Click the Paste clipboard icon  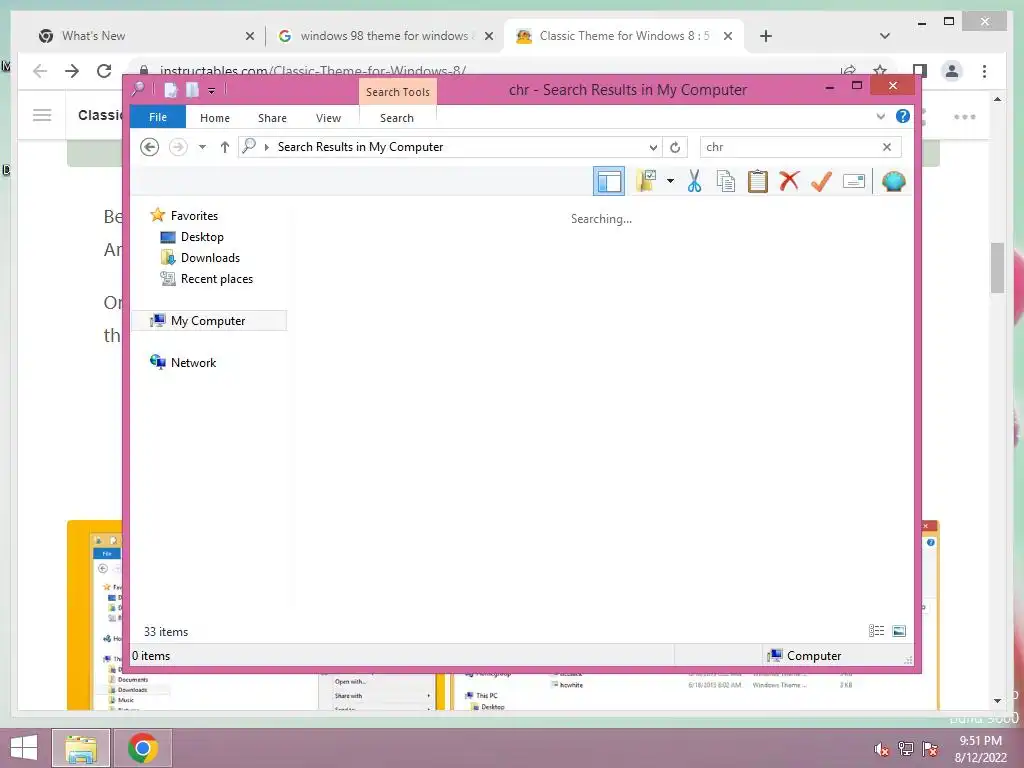coord(758,181)
